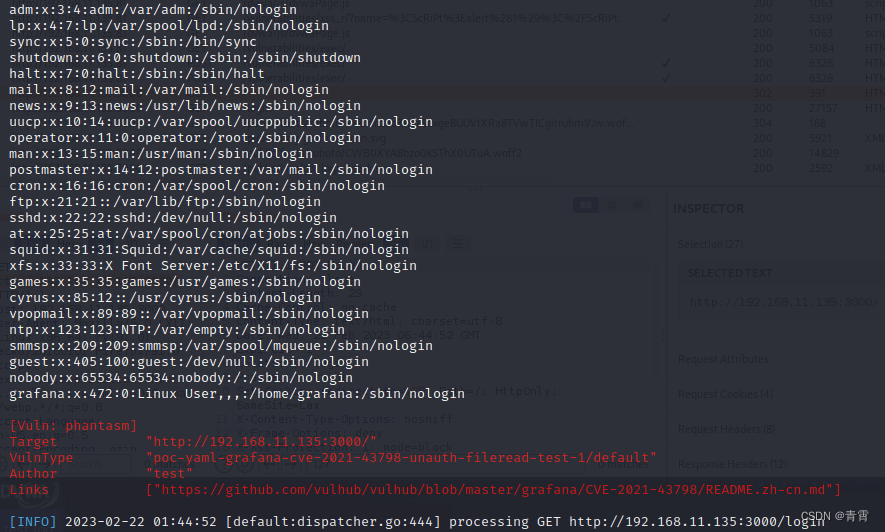Image resolution: width=885 pixels, height=532 pixels.
Task: Click the VulnType value poc-yaml-grafana-cve-2021-43798
Action: [x=401, y=458]
